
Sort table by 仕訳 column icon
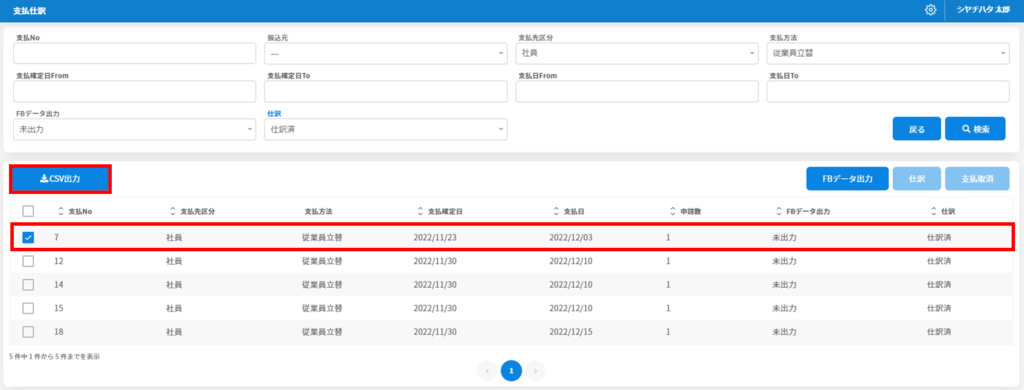(934, 212)
